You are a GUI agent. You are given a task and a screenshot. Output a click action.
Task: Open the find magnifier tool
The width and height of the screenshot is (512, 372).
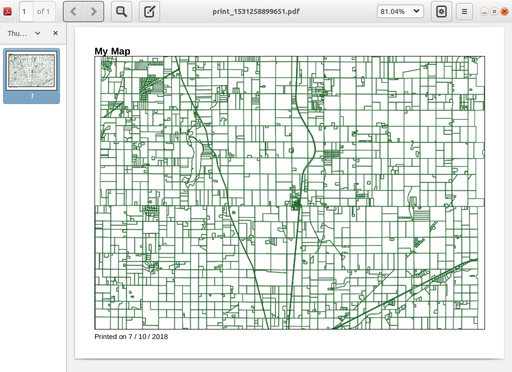[x=121, y=11]
